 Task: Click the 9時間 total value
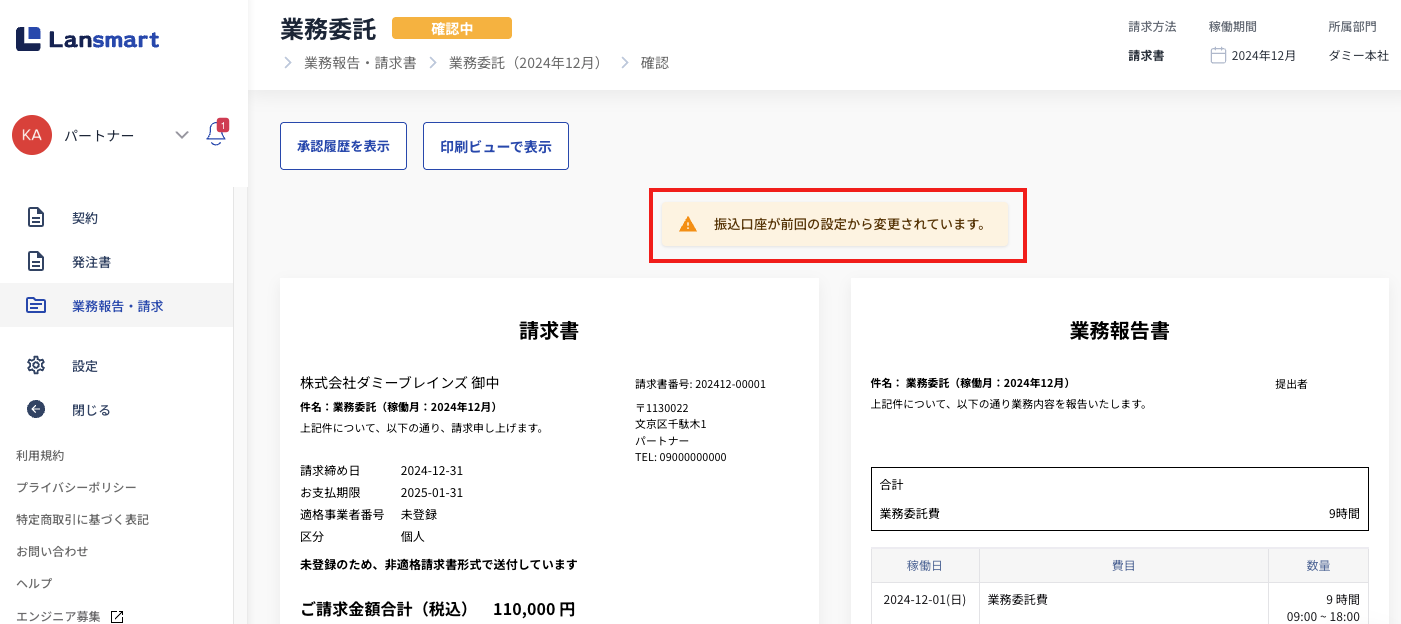[x=1344, y=514]
